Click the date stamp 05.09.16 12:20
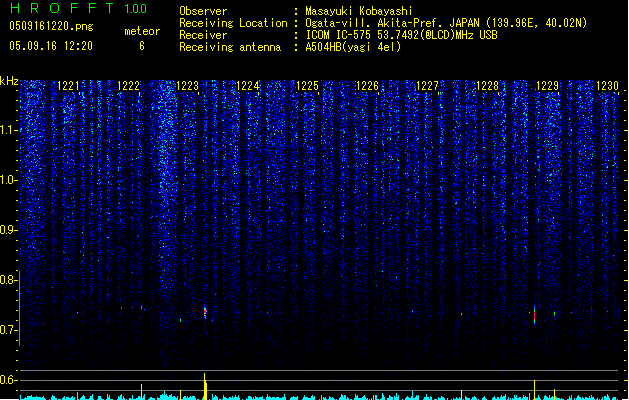Image resolution: width=629 pixels, height=400 pixels. [x=51, y=46]
